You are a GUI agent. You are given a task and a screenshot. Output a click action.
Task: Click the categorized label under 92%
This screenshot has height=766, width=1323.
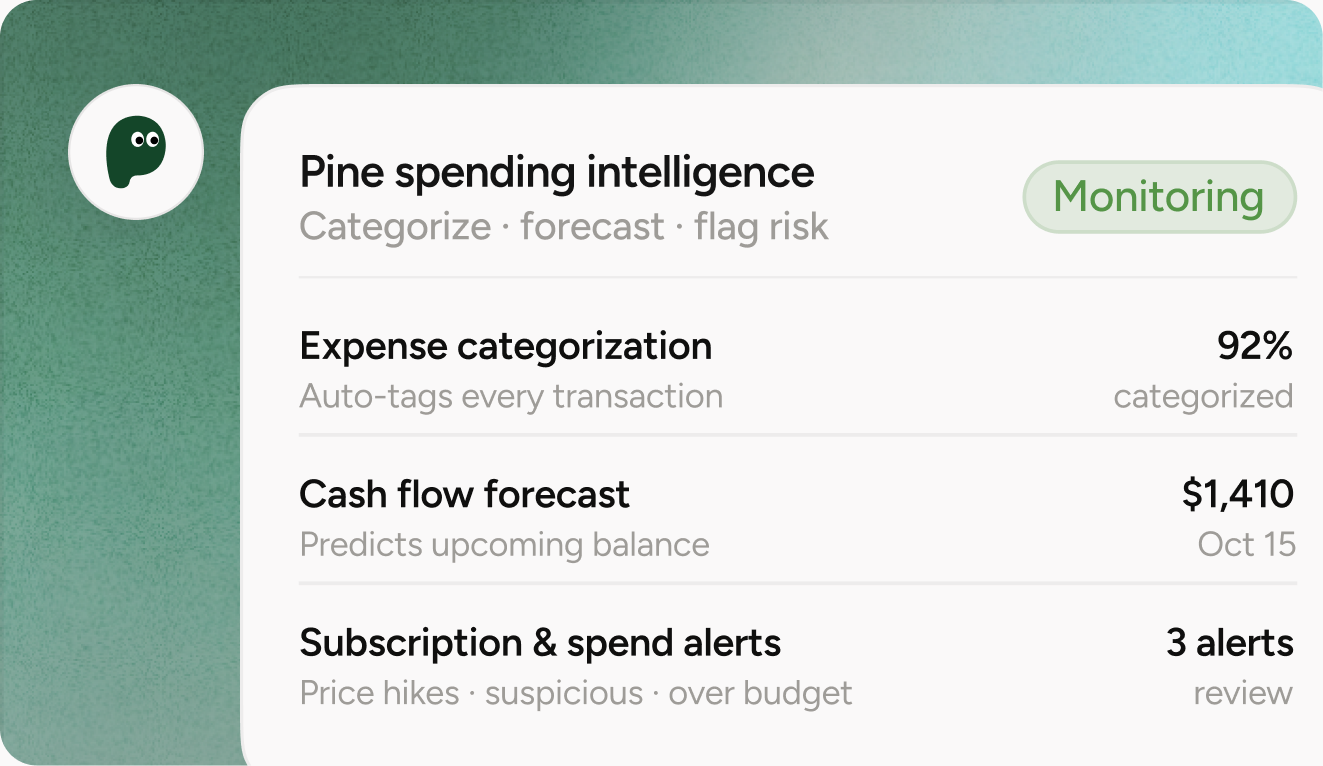pyautogui.click(x=1203, y=397)
